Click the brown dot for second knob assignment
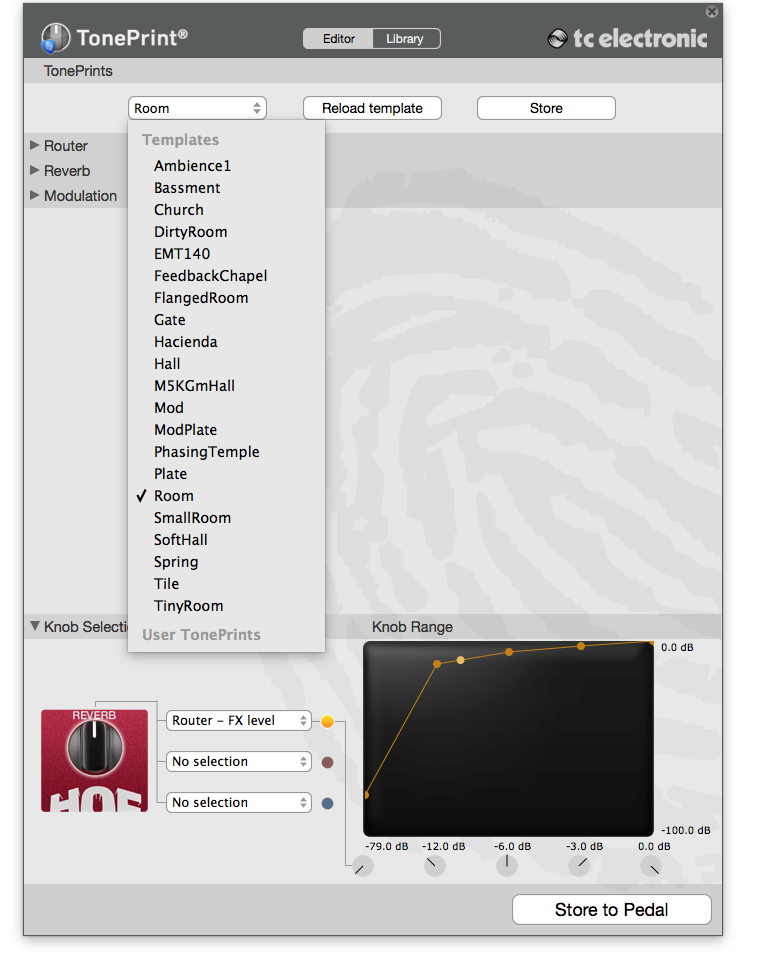 327,762
